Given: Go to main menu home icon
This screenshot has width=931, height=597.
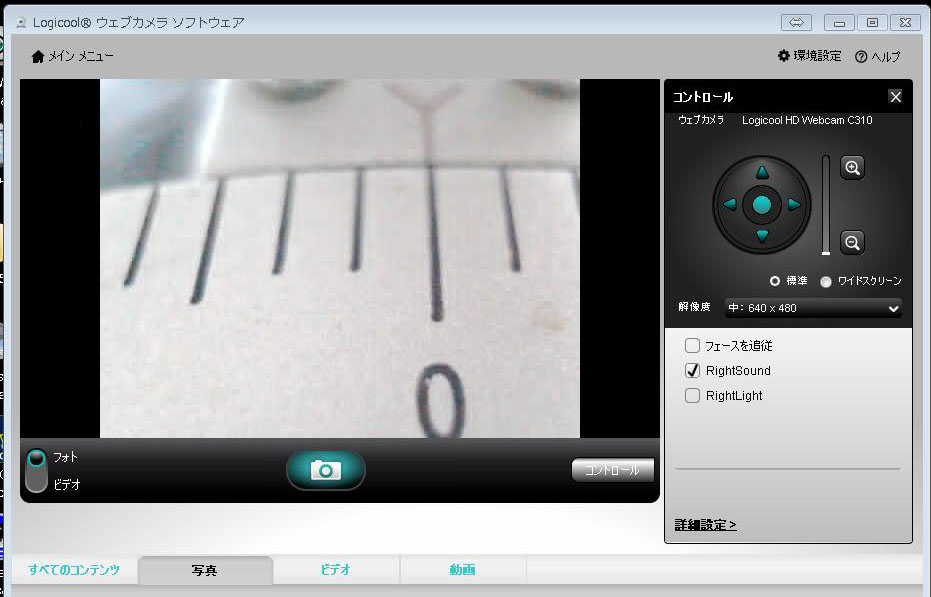Looking at the screenshot, I should 38,56.
